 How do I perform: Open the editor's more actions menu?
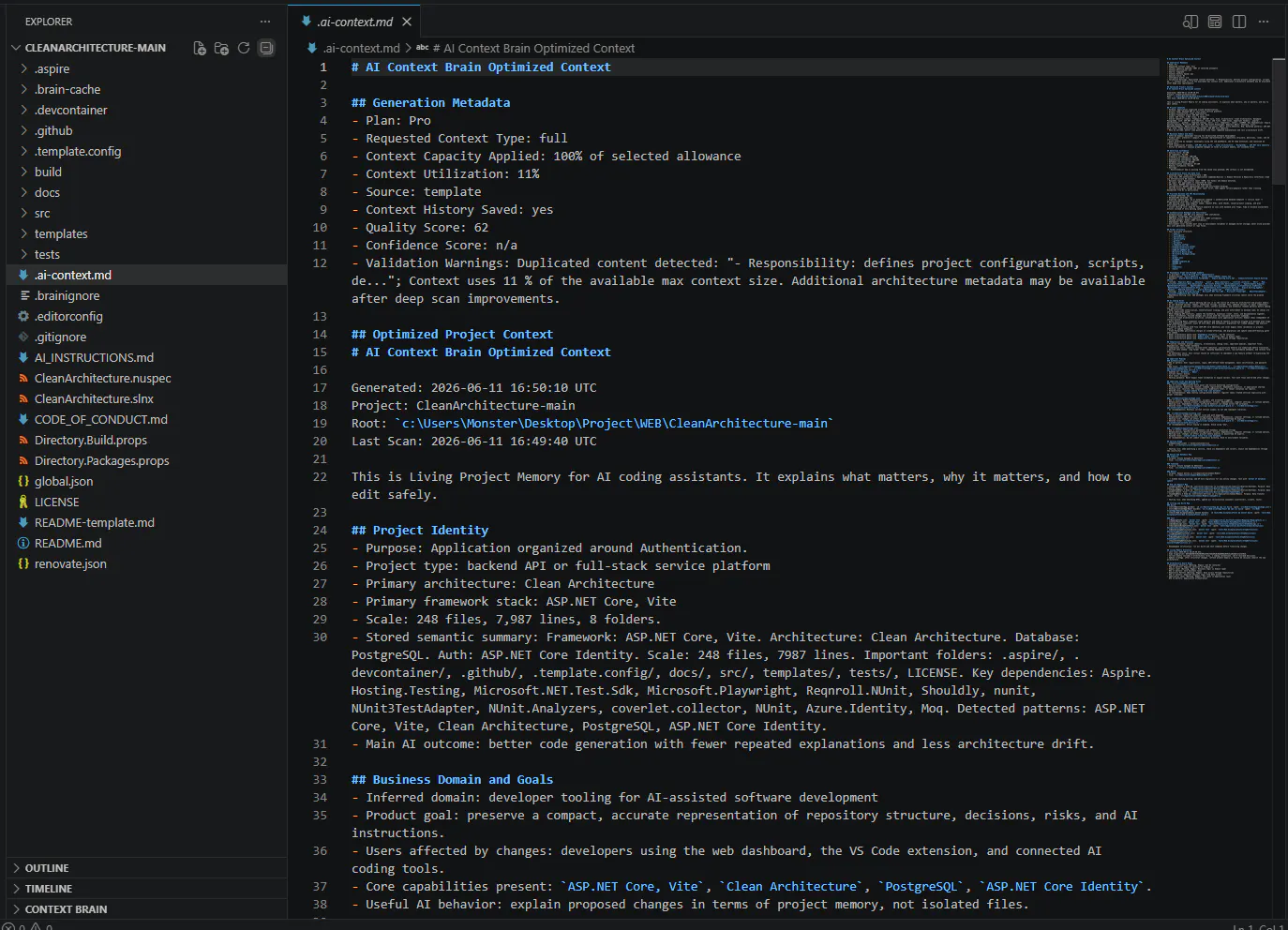(1264, 22)
